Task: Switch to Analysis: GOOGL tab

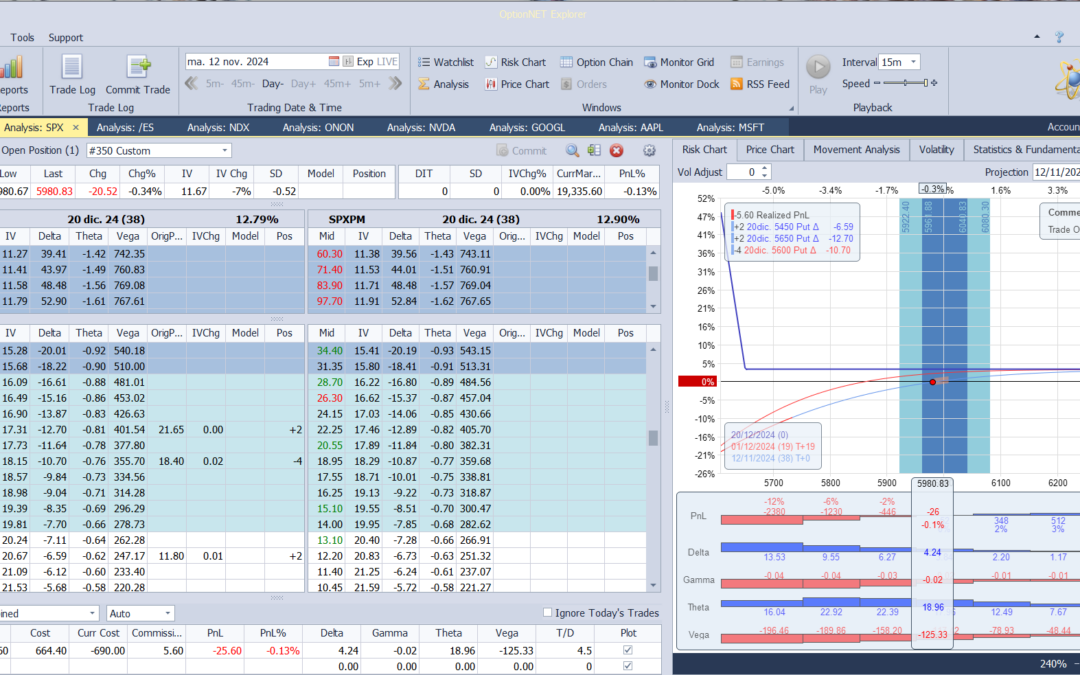Action: click(x=527, y=127)
